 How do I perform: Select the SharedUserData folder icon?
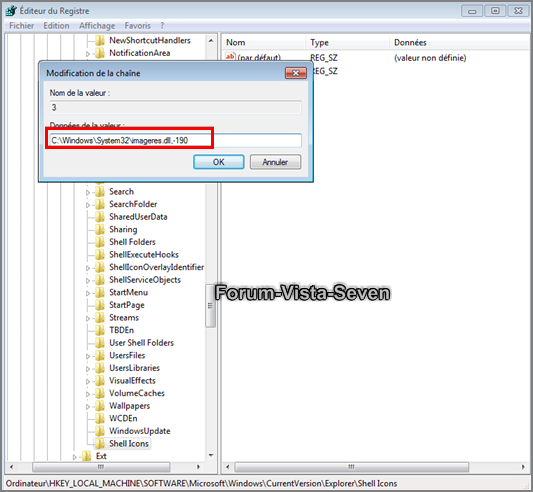tap(99, 217)
